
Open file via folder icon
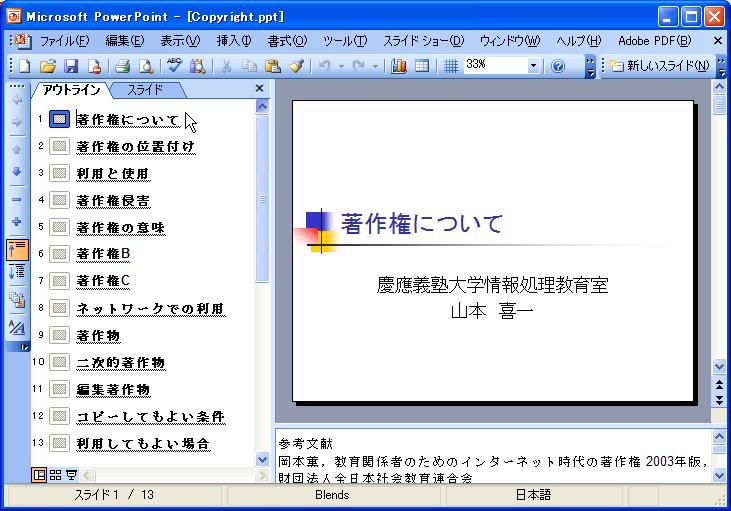(x=48, y=66)
